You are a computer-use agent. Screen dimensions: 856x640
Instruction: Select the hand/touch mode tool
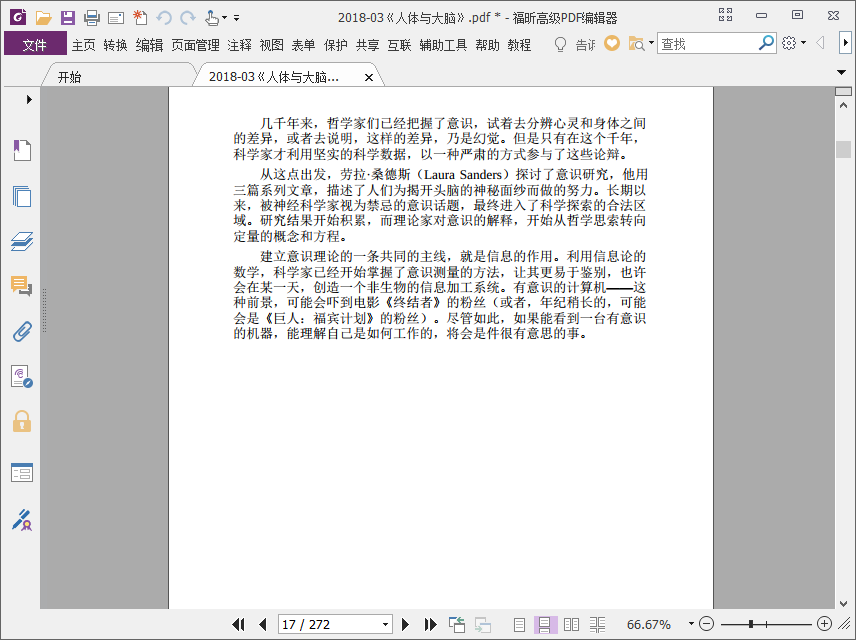tap(212, 18)
